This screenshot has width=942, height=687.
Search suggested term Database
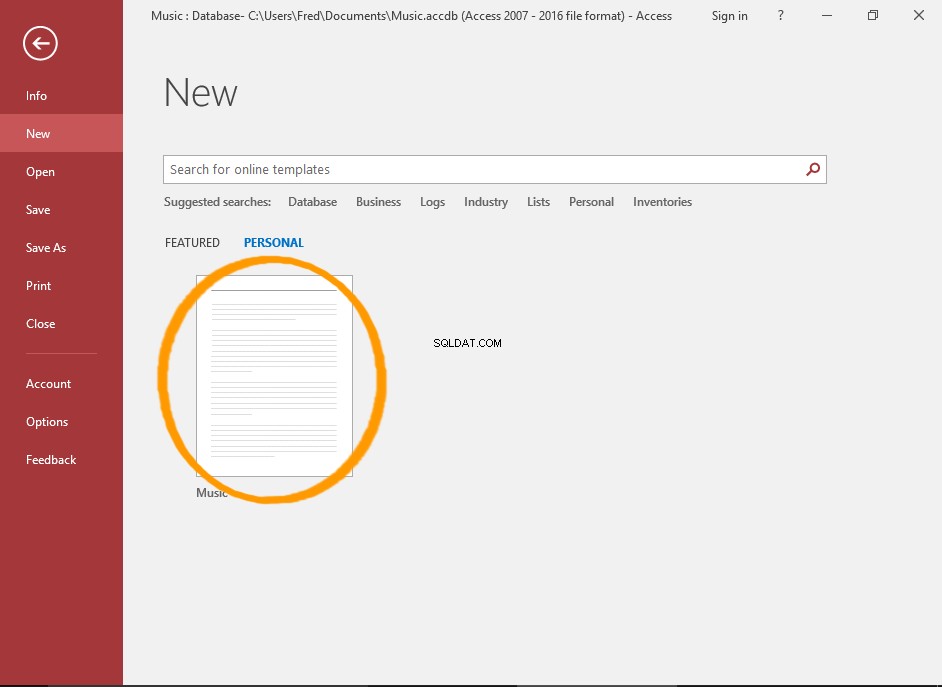312,202
